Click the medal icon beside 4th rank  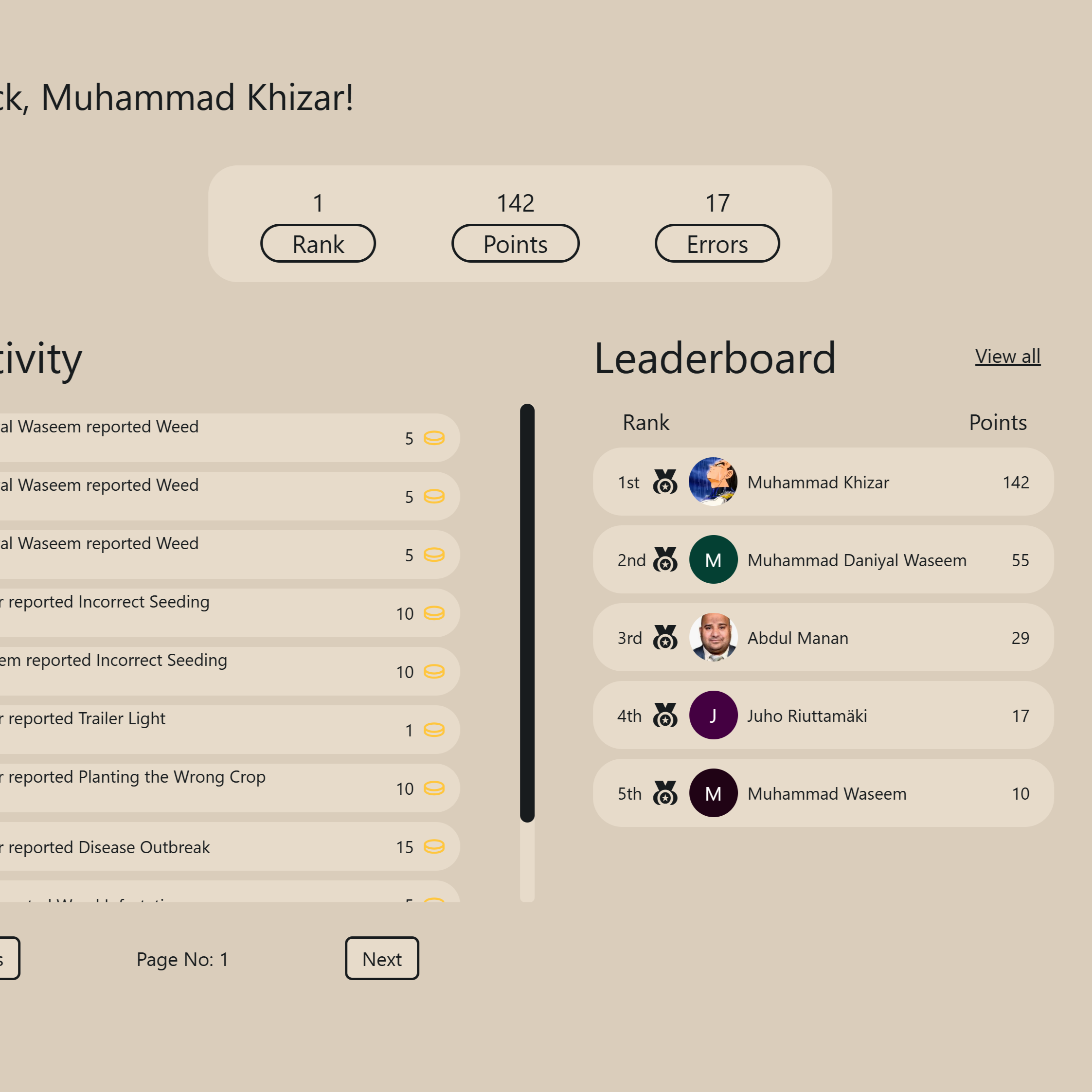point(665,715)
